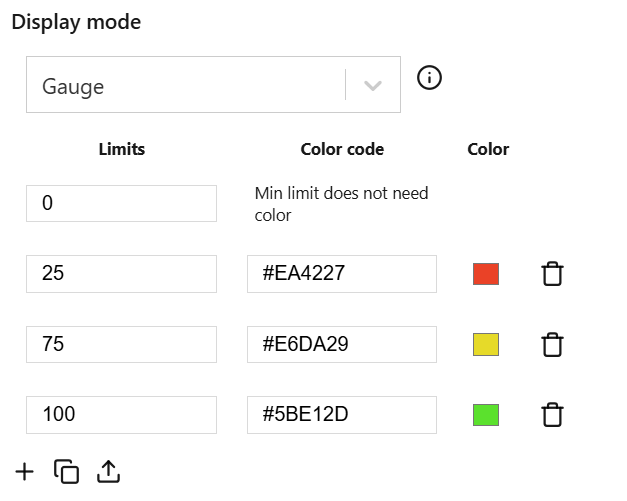This screenshot has width=627, height=501.
Task: Add a new limit row
Action: (x=24, y=471)
